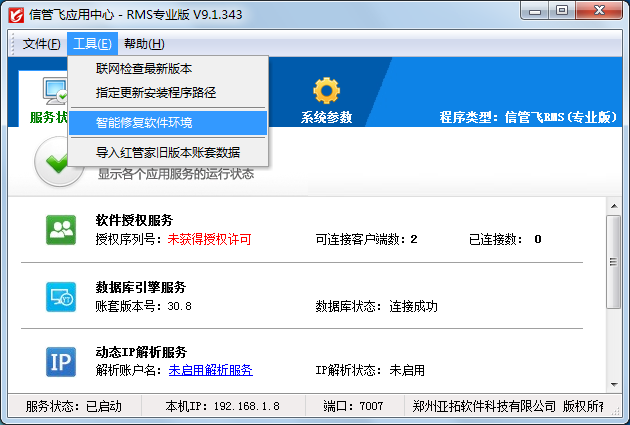
Task: Open the 帮助 menu
Action: click(x=144, y=44)
